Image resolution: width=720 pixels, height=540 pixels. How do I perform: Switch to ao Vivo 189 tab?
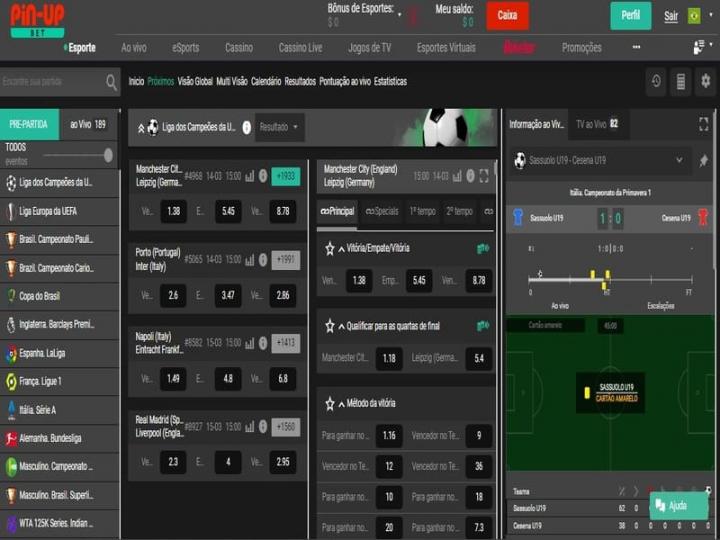[88, 124]
